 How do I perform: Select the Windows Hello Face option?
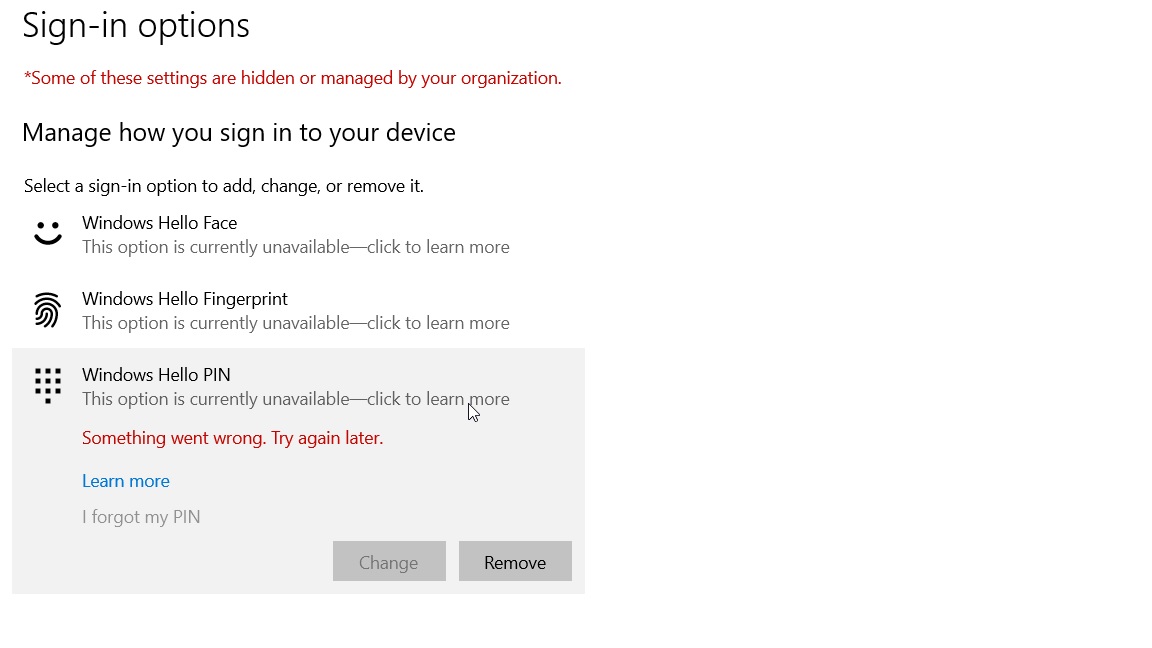pyautogui.click(x=298, y=234)
